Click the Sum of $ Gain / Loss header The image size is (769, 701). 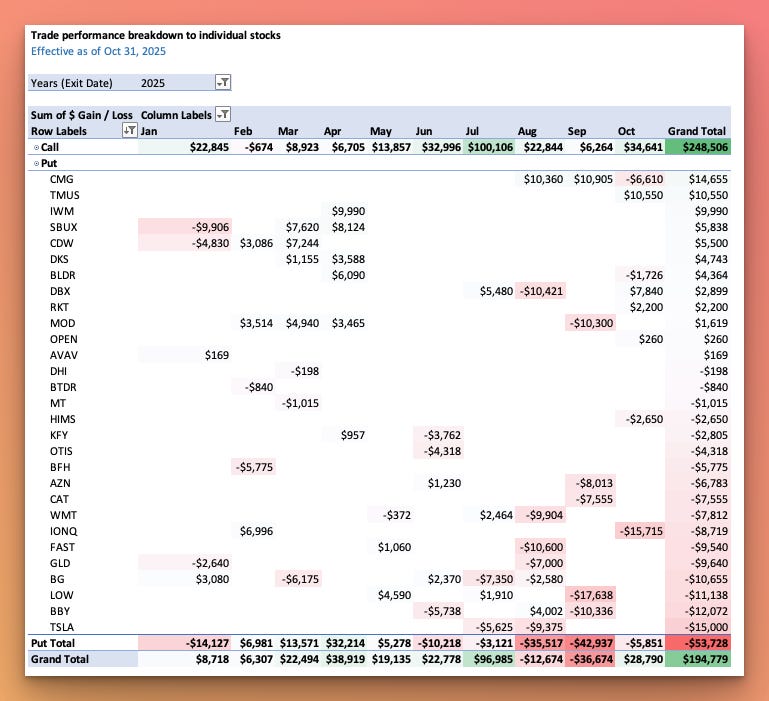point(81,115)
